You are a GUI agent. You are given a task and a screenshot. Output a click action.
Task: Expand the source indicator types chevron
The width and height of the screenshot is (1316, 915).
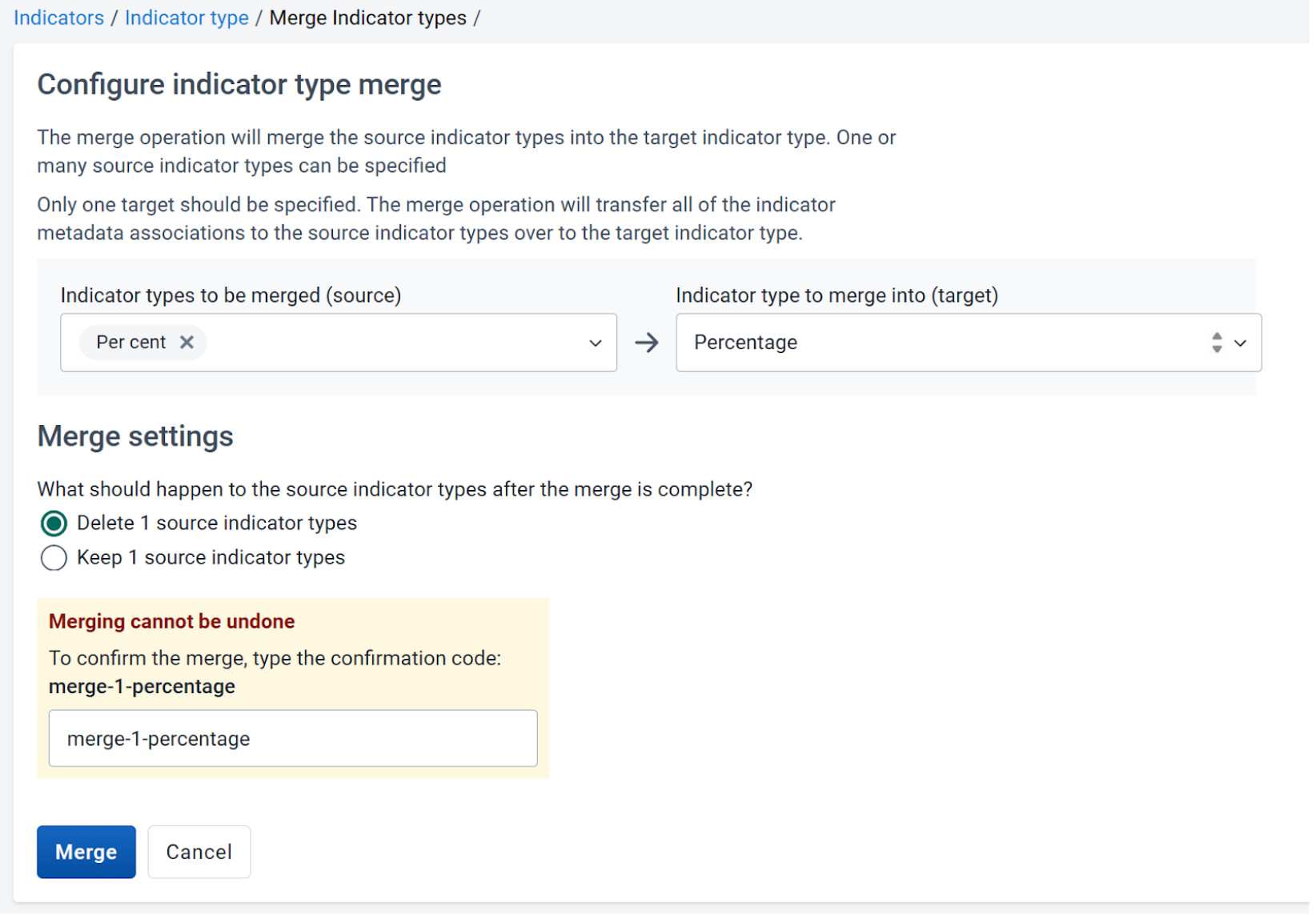[x=595, y=343]
